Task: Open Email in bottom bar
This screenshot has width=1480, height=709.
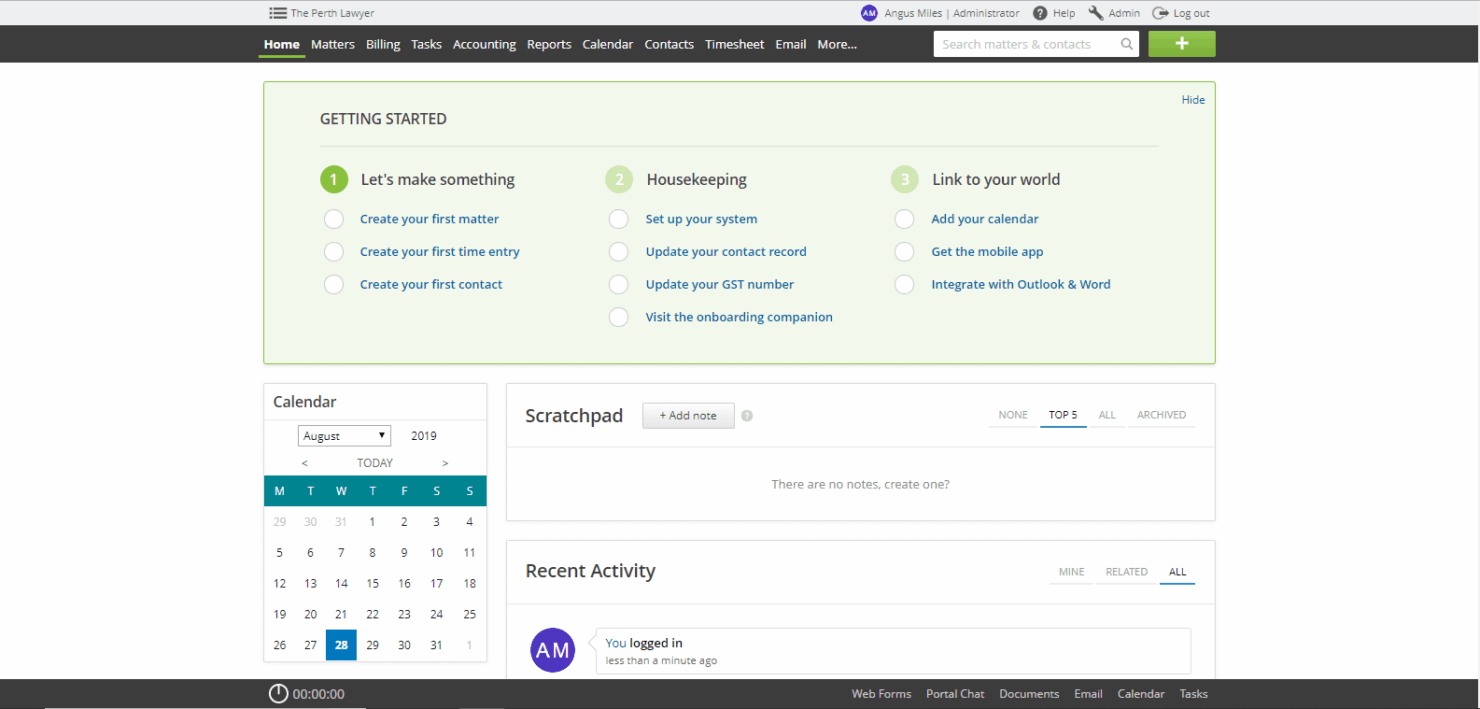Action: (1088, 694)
